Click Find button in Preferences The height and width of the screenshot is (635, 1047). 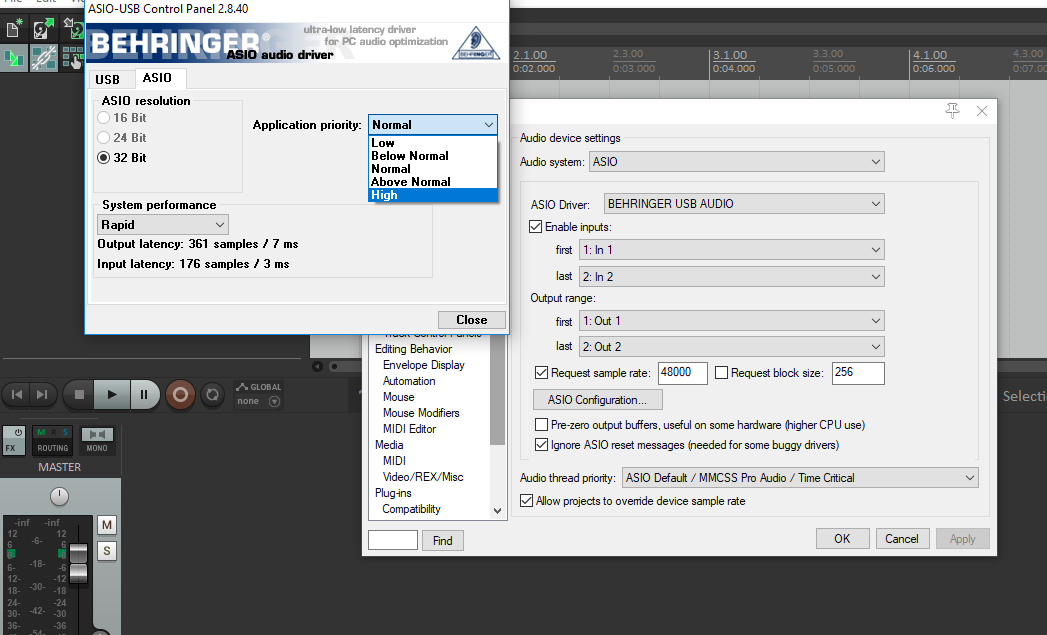coord(443,541)
